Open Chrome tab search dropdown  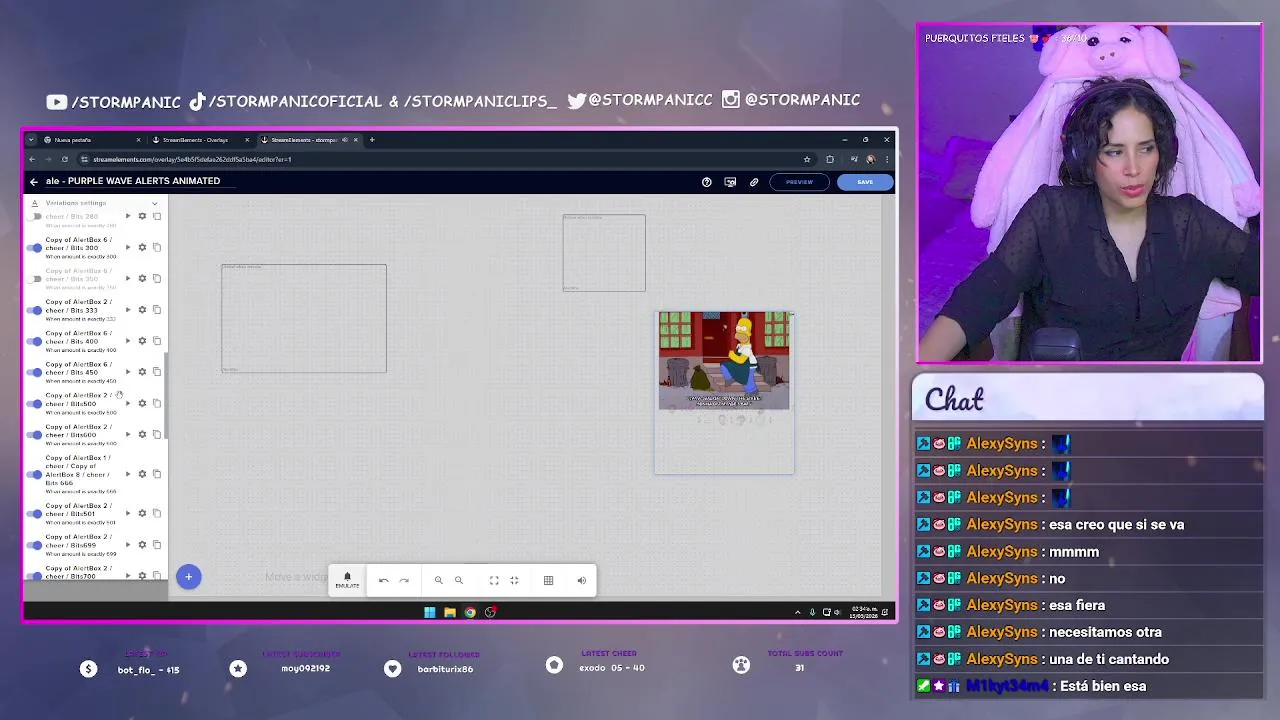(x=32, y=140)
